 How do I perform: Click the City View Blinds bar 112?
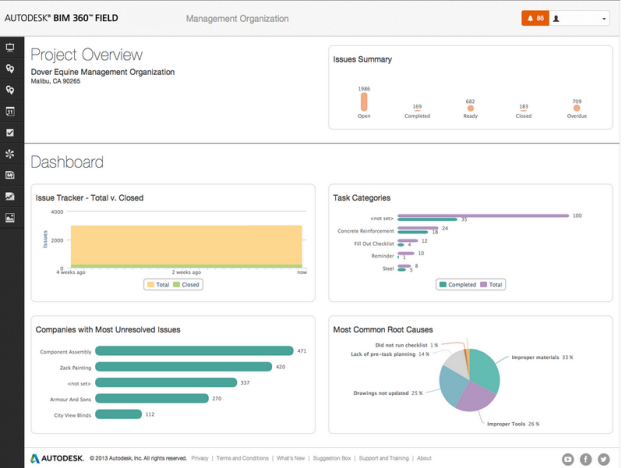119,414
